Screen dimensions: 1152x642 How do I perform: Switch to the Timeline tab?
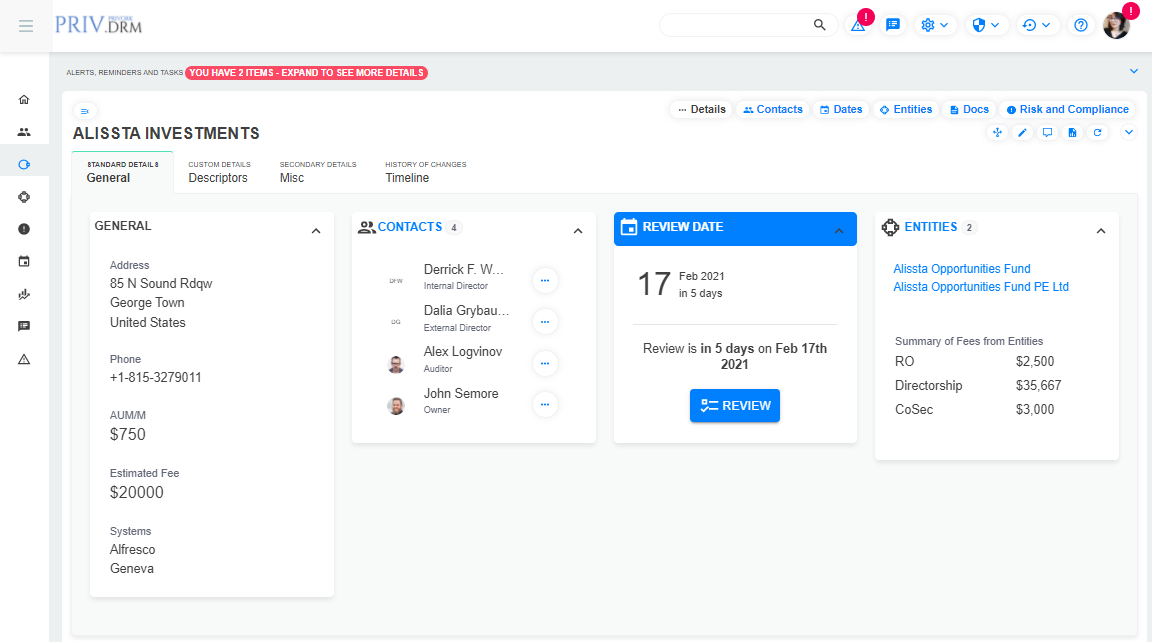[407, 172]
